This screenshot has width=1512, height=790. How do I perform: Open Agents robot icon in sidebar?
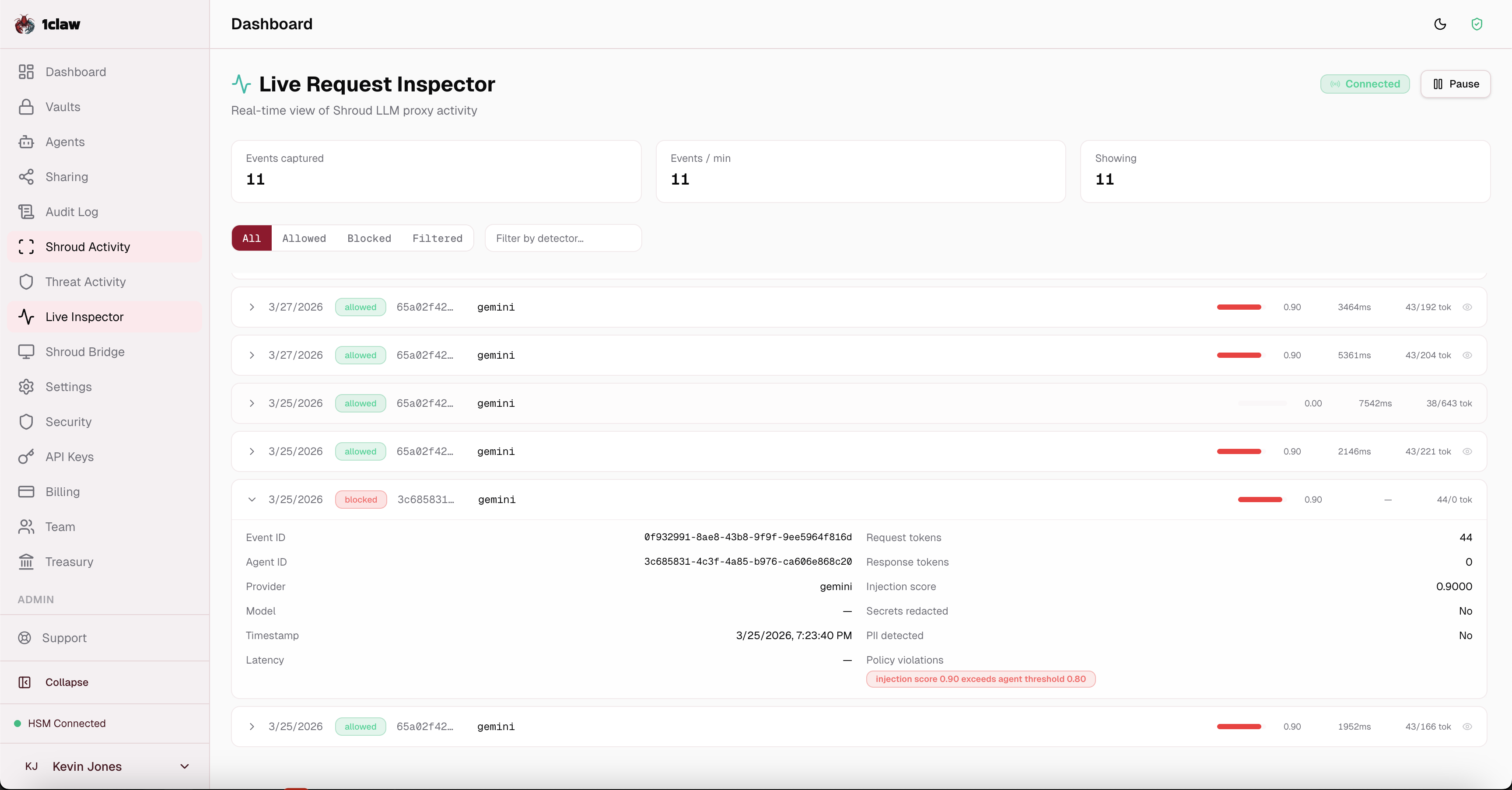[26, 142]
